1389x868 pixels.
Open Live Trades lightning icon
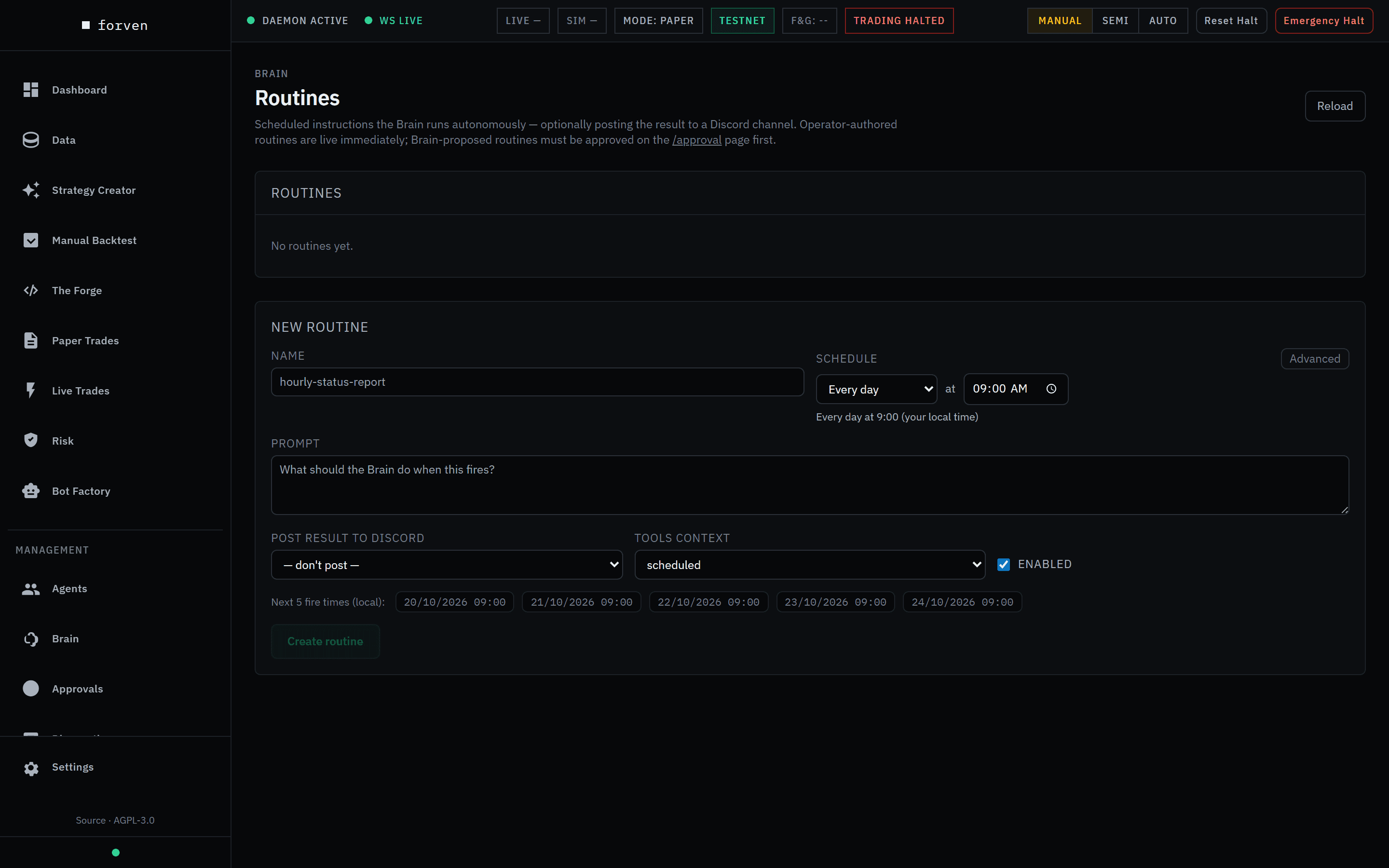coord(31,391)
